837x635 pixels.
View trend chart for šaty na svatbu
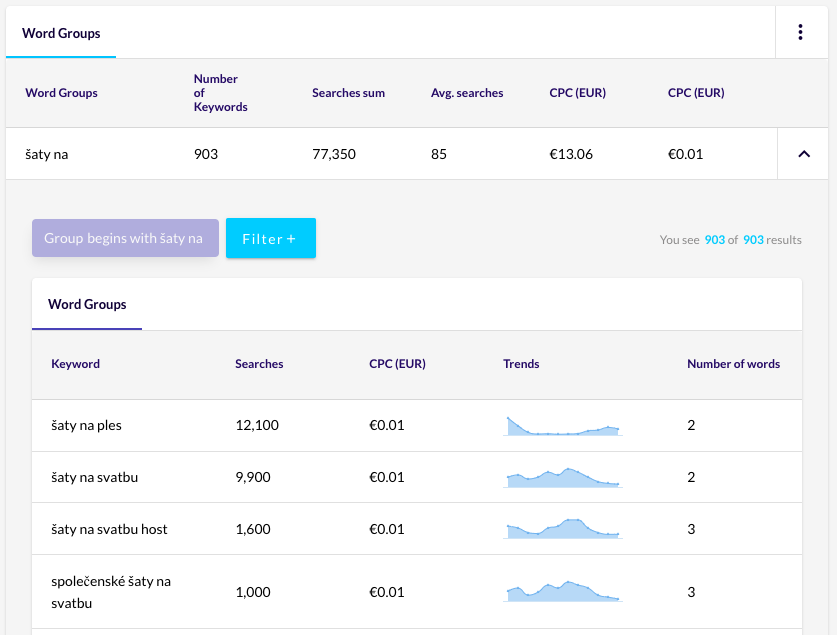point(563,477)
